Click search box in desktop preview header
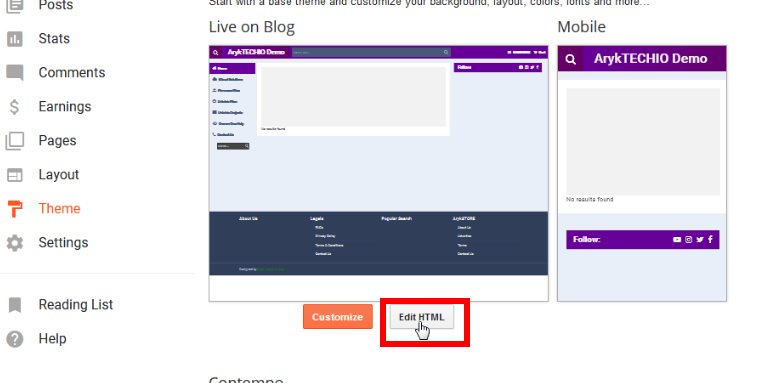The width and height of the screenshot is (778, 383). click(x=371, y=52)
